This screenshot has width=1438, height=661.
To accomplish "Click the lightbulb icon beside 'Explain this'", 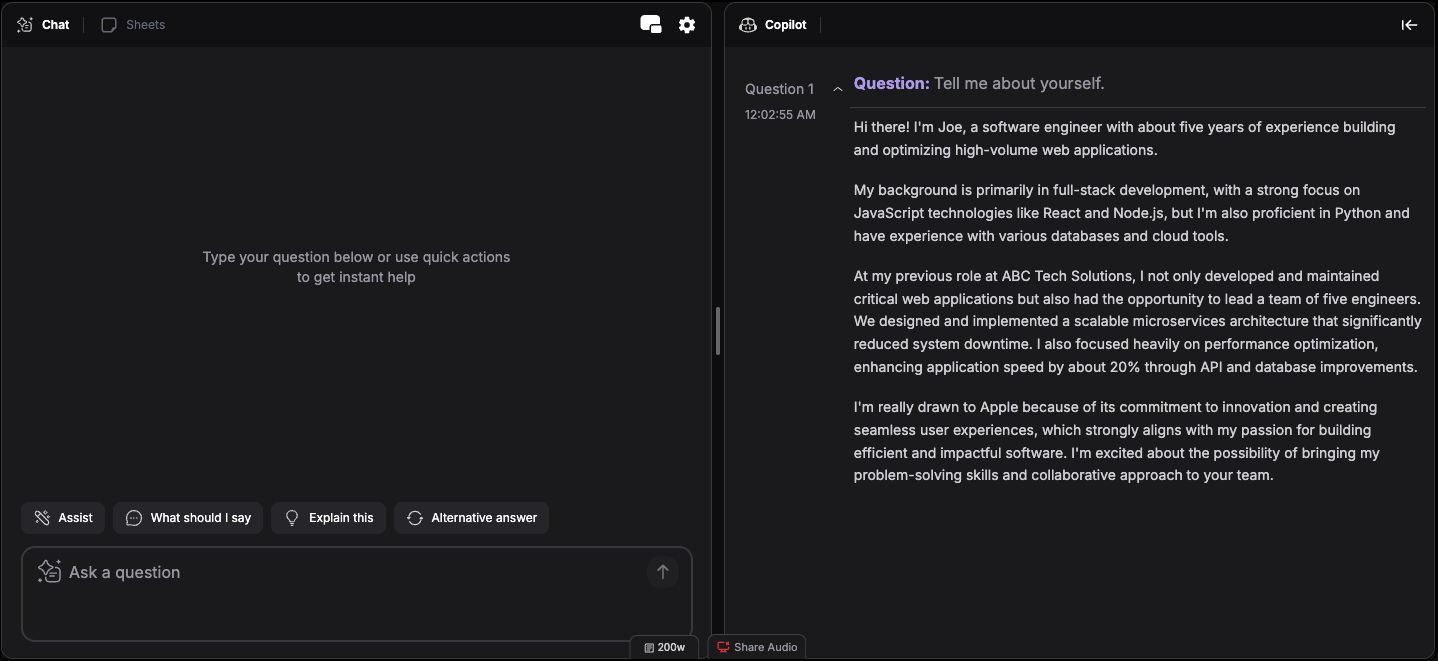I will 292,517.
